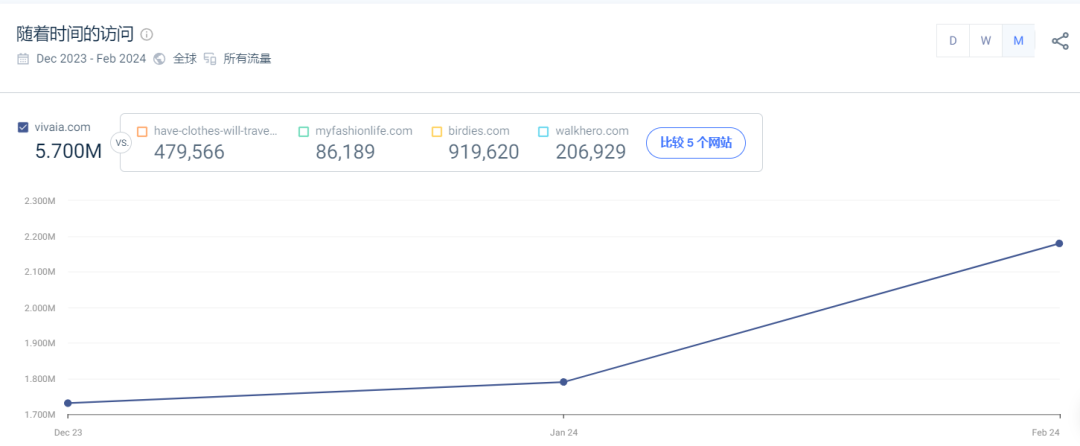
Task: Switch to daily view D
Action: point(952,41)
